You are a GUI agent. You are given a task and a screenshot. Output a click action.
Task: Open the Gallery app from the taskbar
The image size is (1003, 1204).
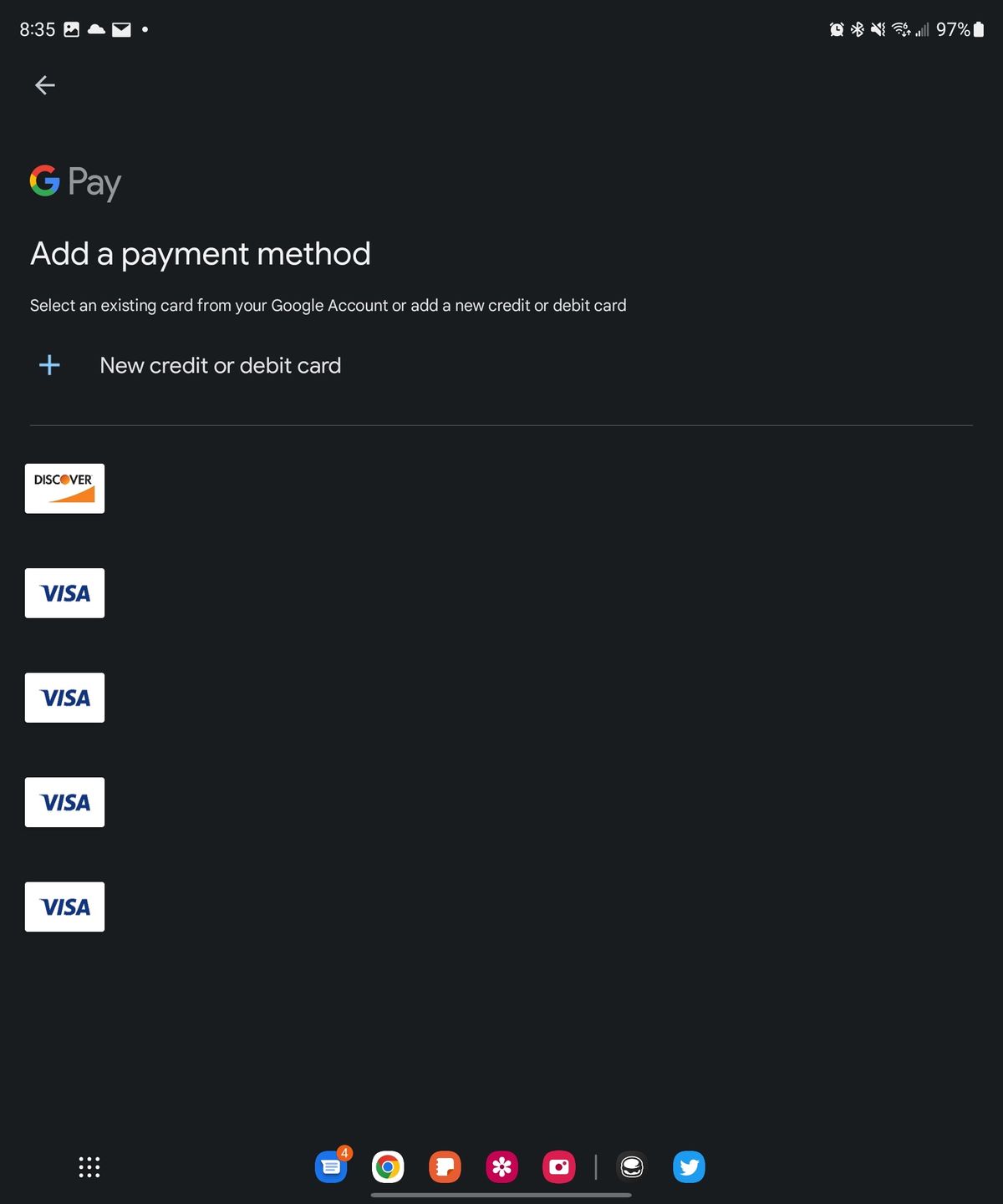point(501,1166)
